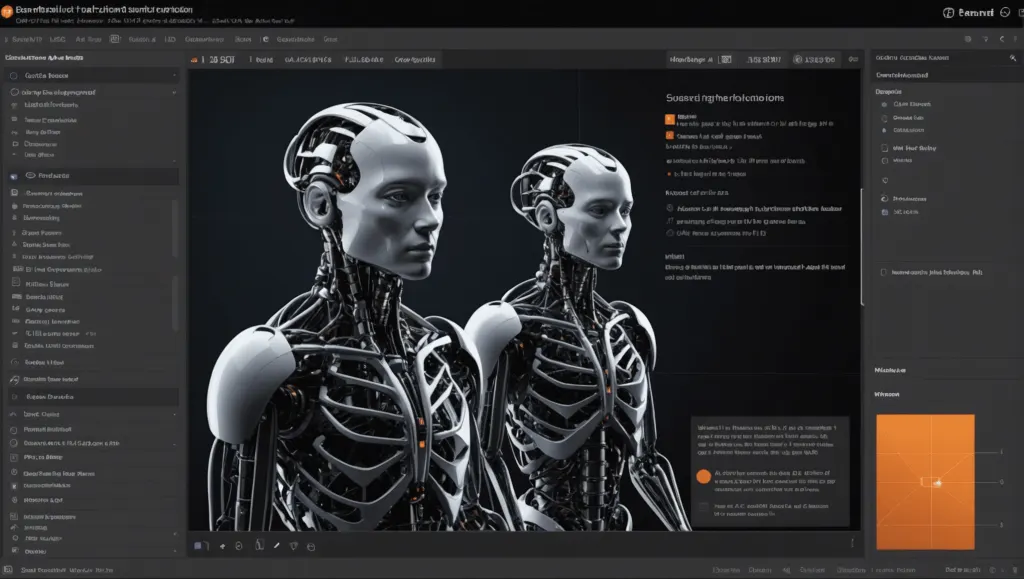
Task: Select the shield-shaped tool in viewport bottom toolbar
Action: pyautogui.click(x=293, y=546)
